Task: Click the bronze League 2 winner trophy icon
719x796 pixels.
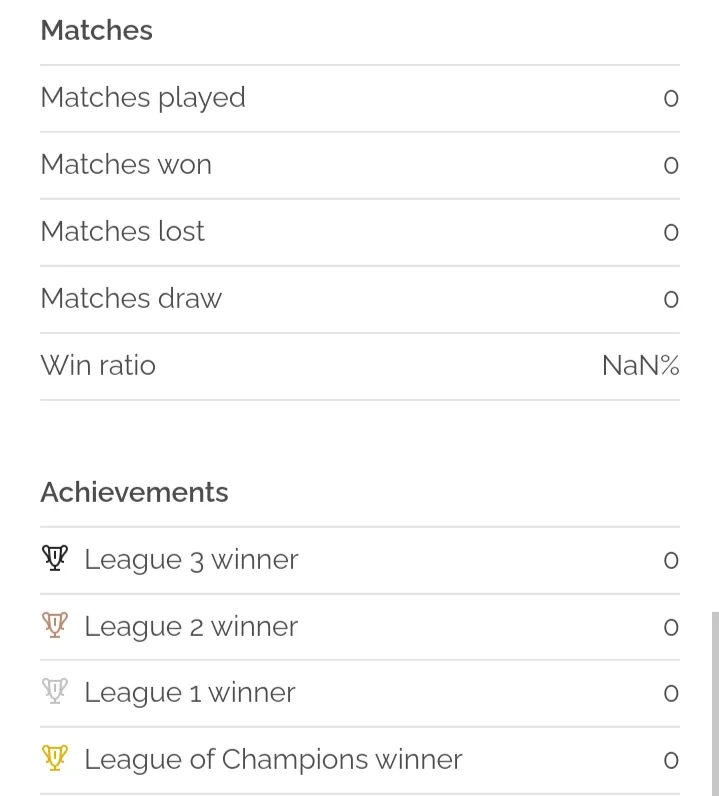Action: pos(55,625)
